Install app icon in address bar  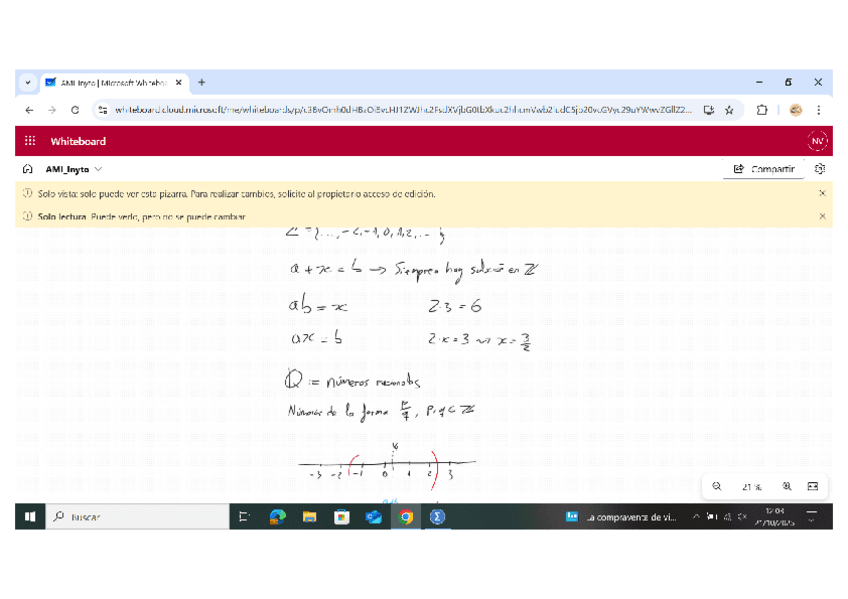pyautogui.click(x=708, y=110)
